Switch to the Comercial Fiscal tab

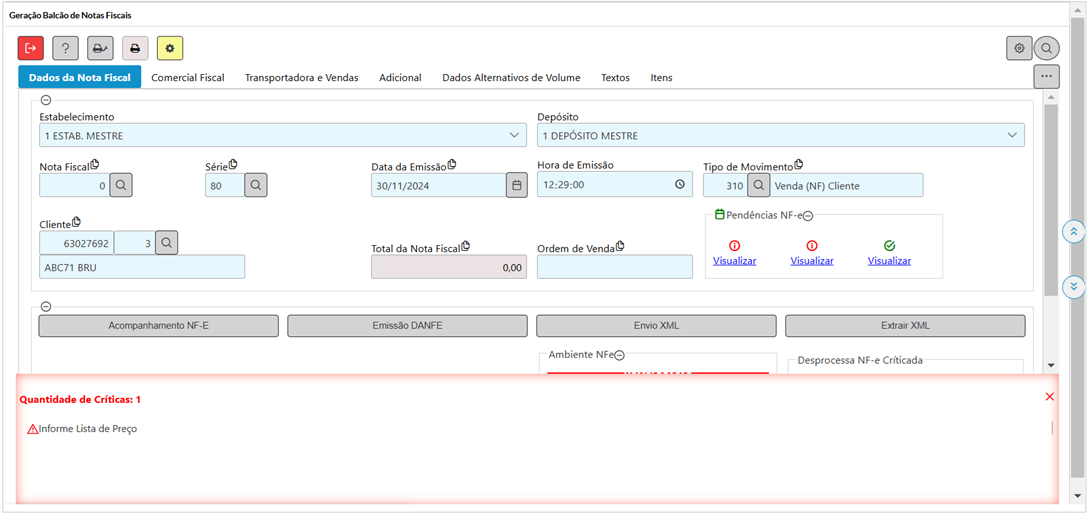click(187, 77)
